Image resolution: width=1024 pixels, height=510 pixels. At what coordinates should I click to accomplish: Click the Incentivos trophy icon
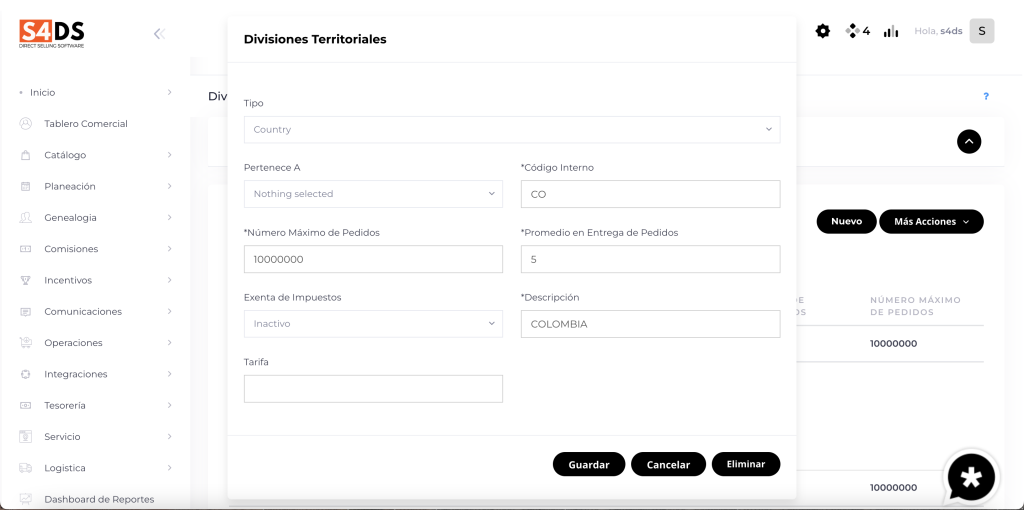pyautogui.click(x=26, y=280)
